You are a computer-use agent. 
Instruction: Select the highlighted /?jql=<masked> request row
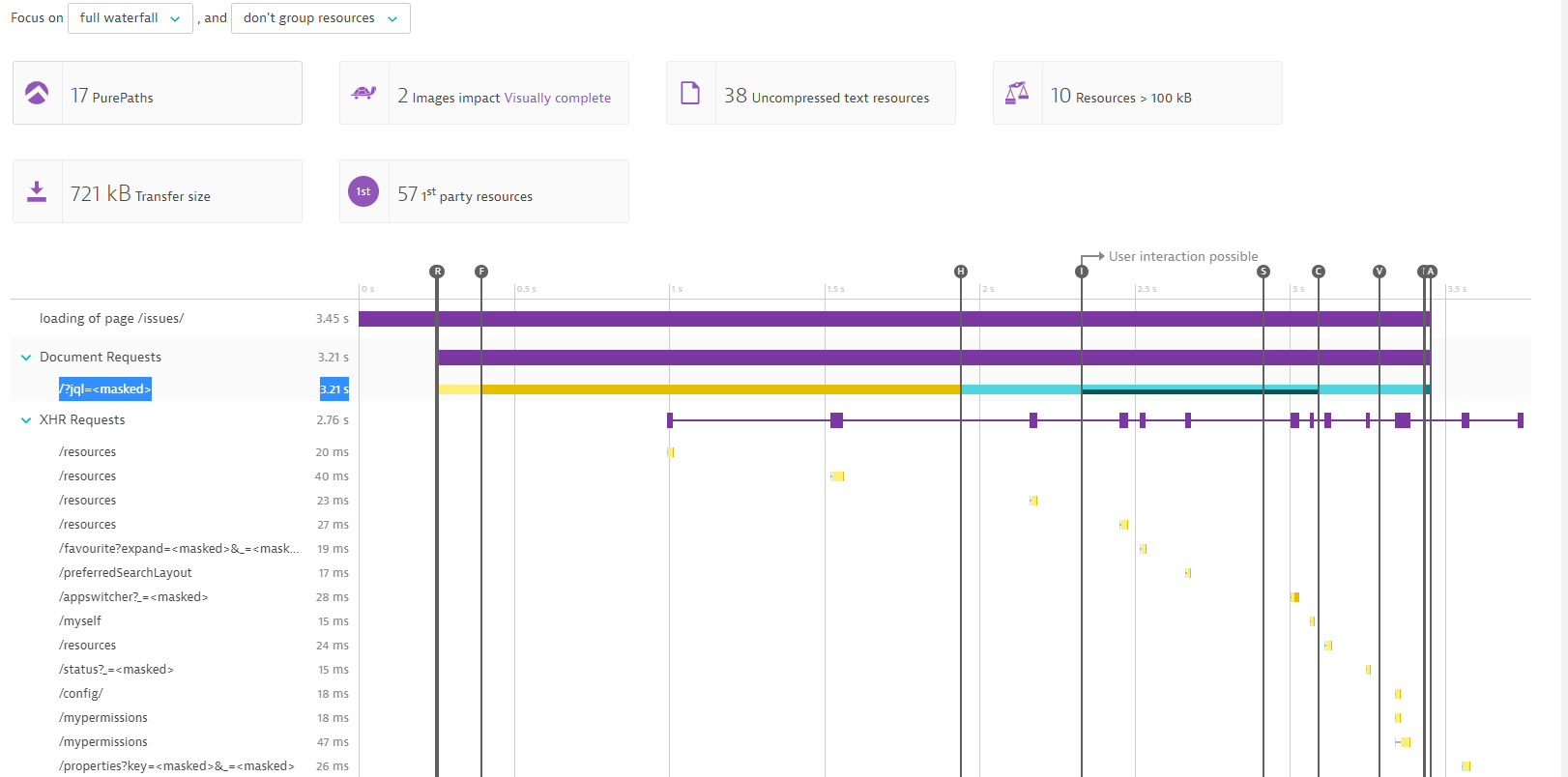click(105, 389)
